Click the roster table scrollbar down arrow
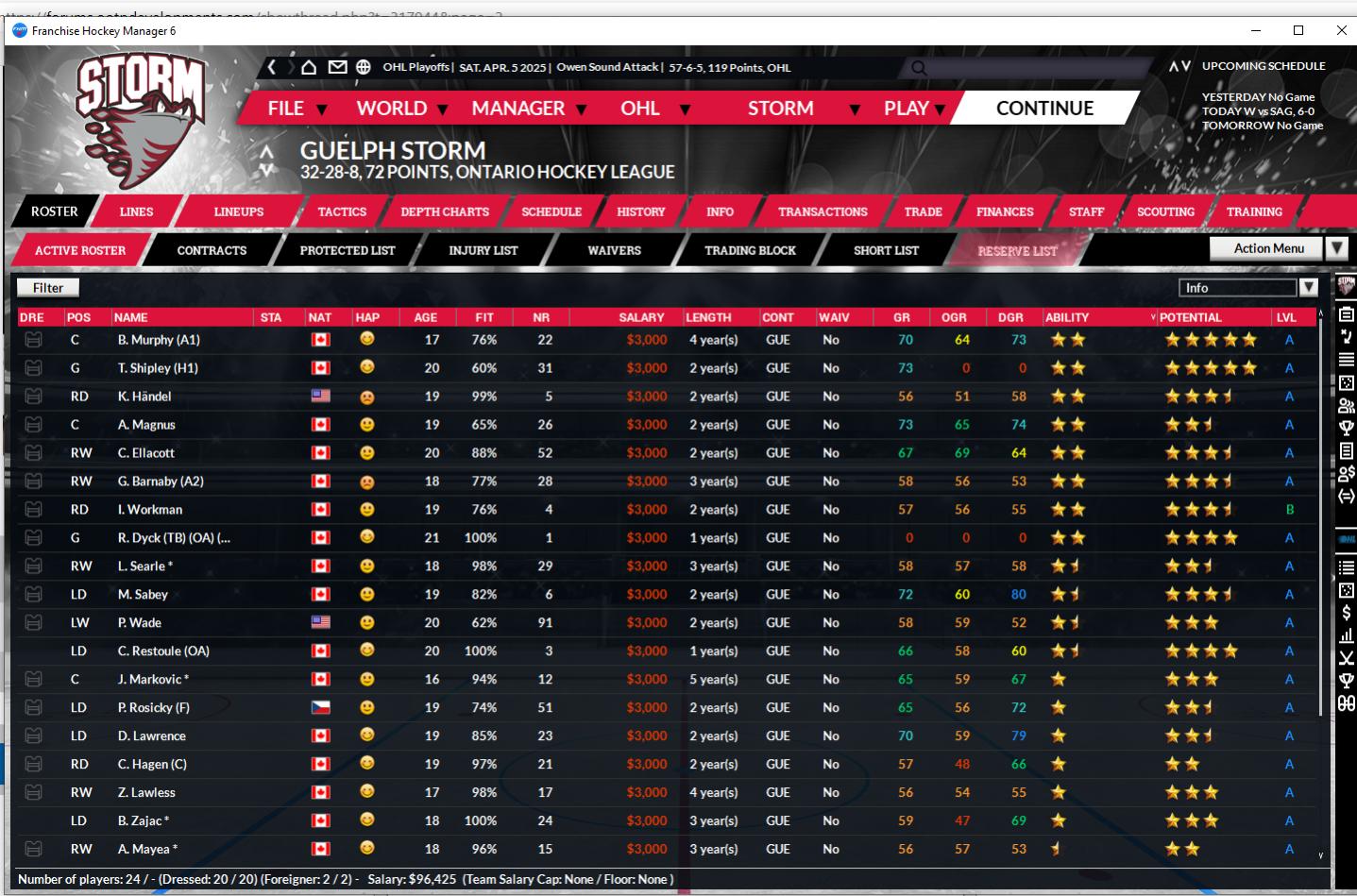Image resolution: width=1357 pixels, height=896 pixels. coord(1320,855)
